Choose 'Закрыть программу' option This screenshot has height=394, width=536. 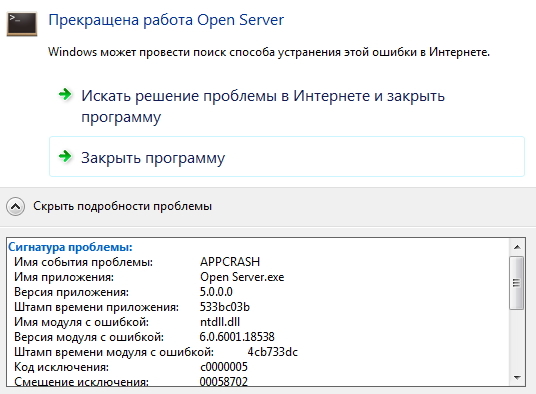[x=286, y=157]
